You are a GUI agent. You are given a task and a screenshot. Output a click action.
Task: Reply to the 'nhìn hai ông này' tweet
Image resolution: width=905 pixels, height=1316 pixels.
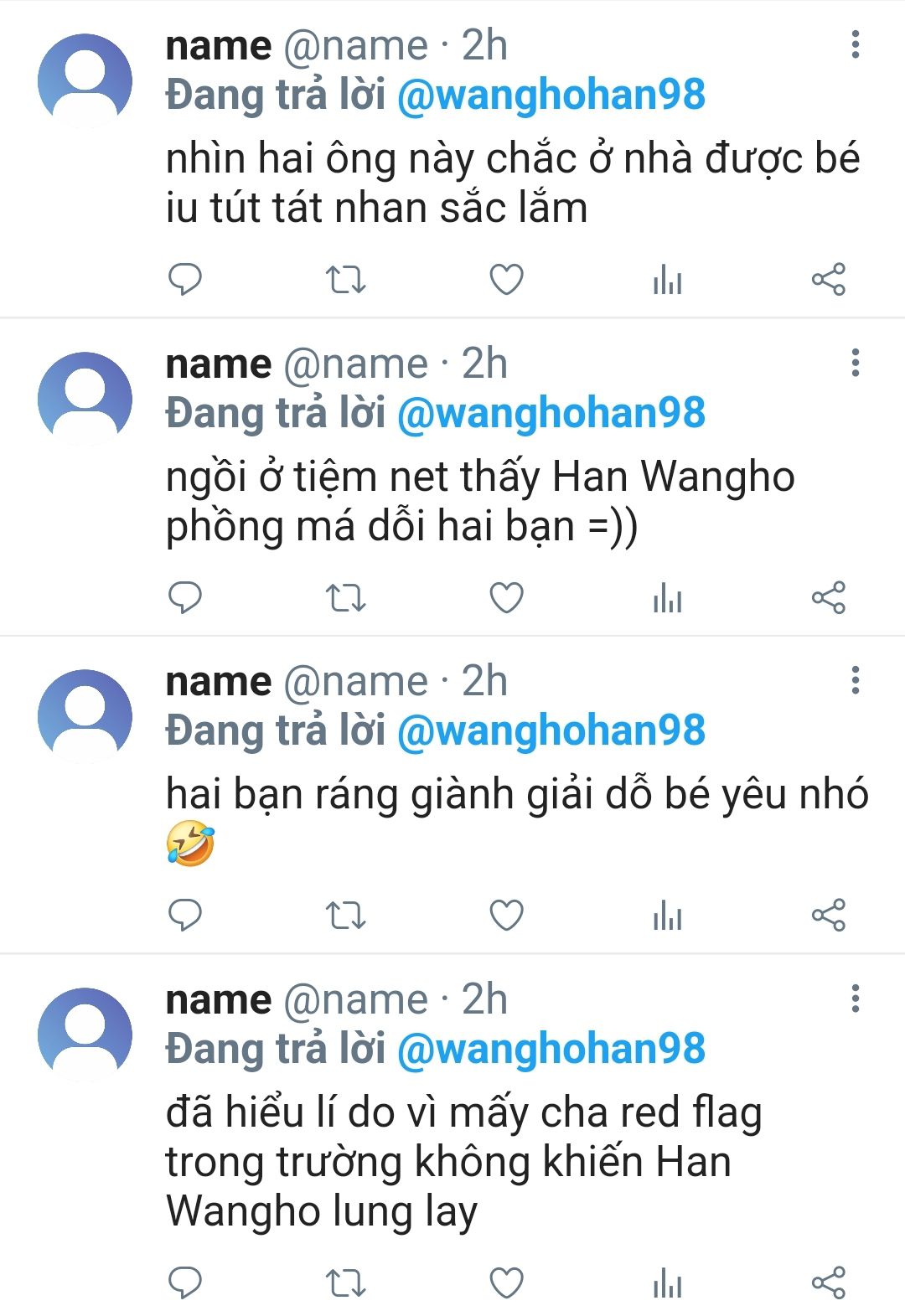pos(185,279)
